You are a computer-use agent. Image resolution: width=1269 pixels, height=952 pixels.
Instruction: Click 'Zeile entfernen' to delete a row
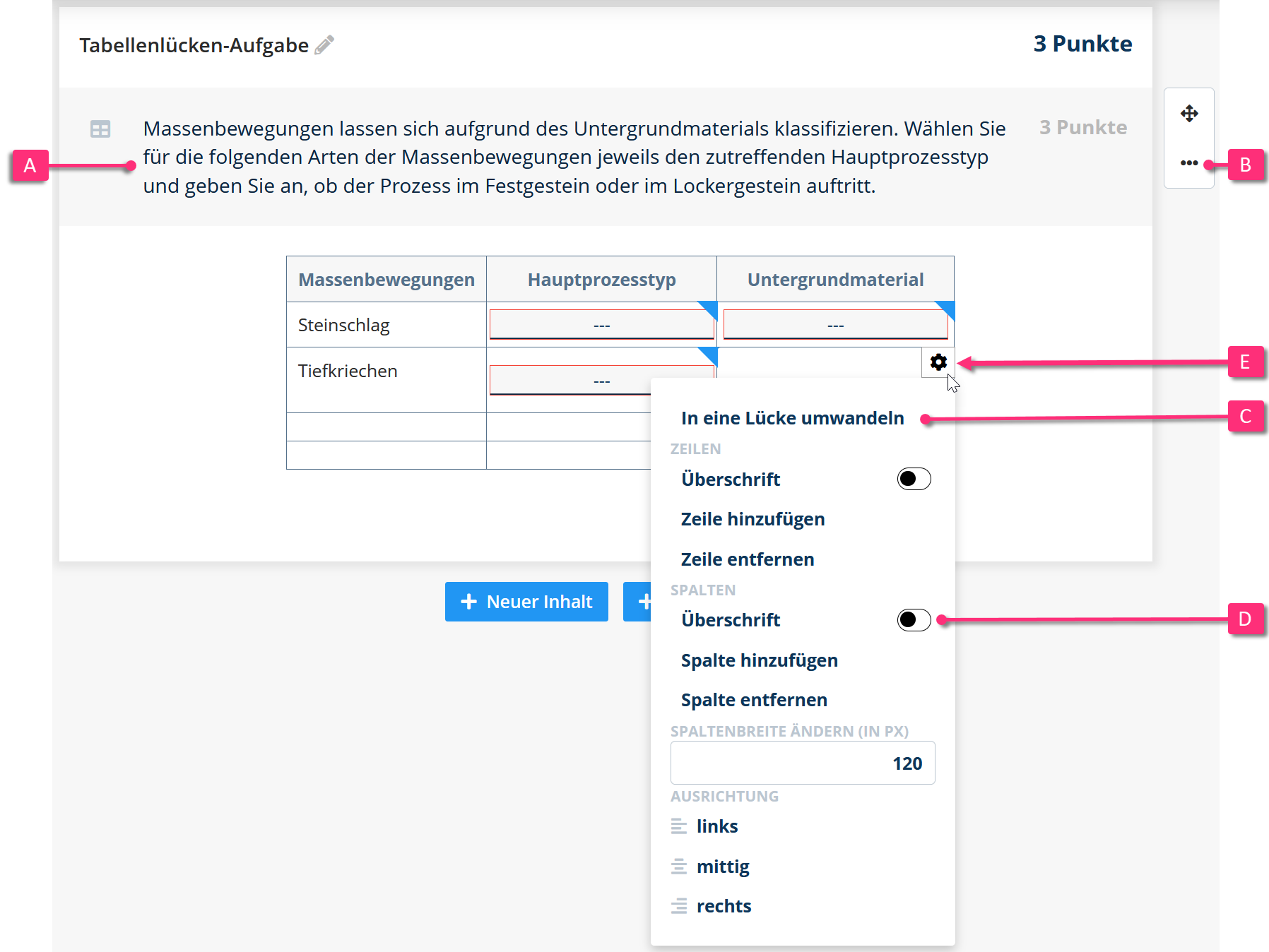pos(747,559)
